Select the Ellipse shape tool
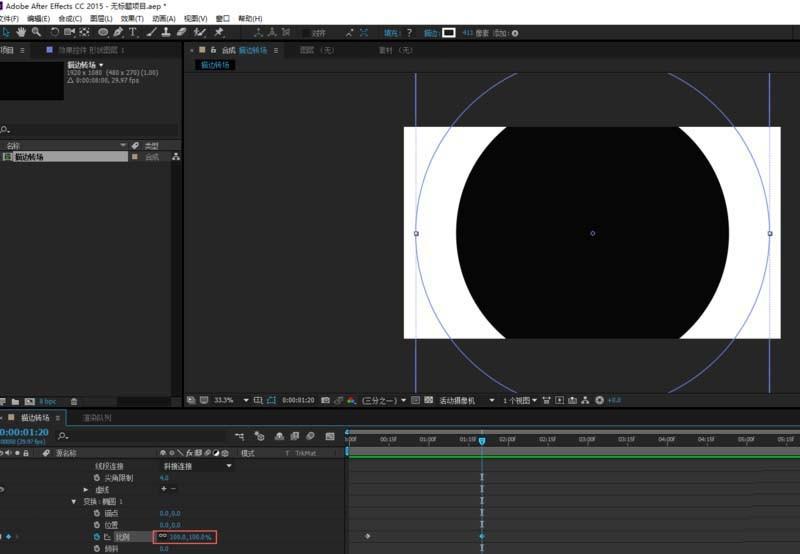Image resolution: width=800 pixels, height=554 pixels. click(103, 32)
